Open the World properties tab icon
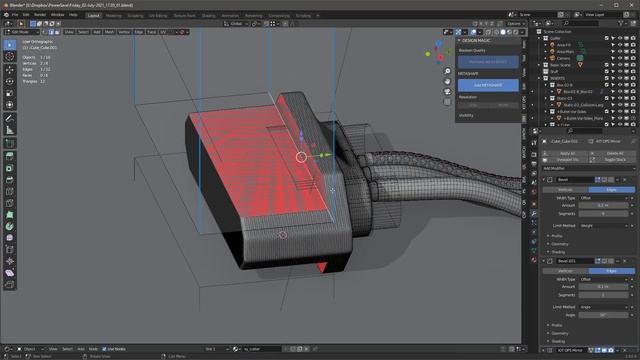This screenshot has width=640, height=360. pyautogui.click(x=534, y=192)
